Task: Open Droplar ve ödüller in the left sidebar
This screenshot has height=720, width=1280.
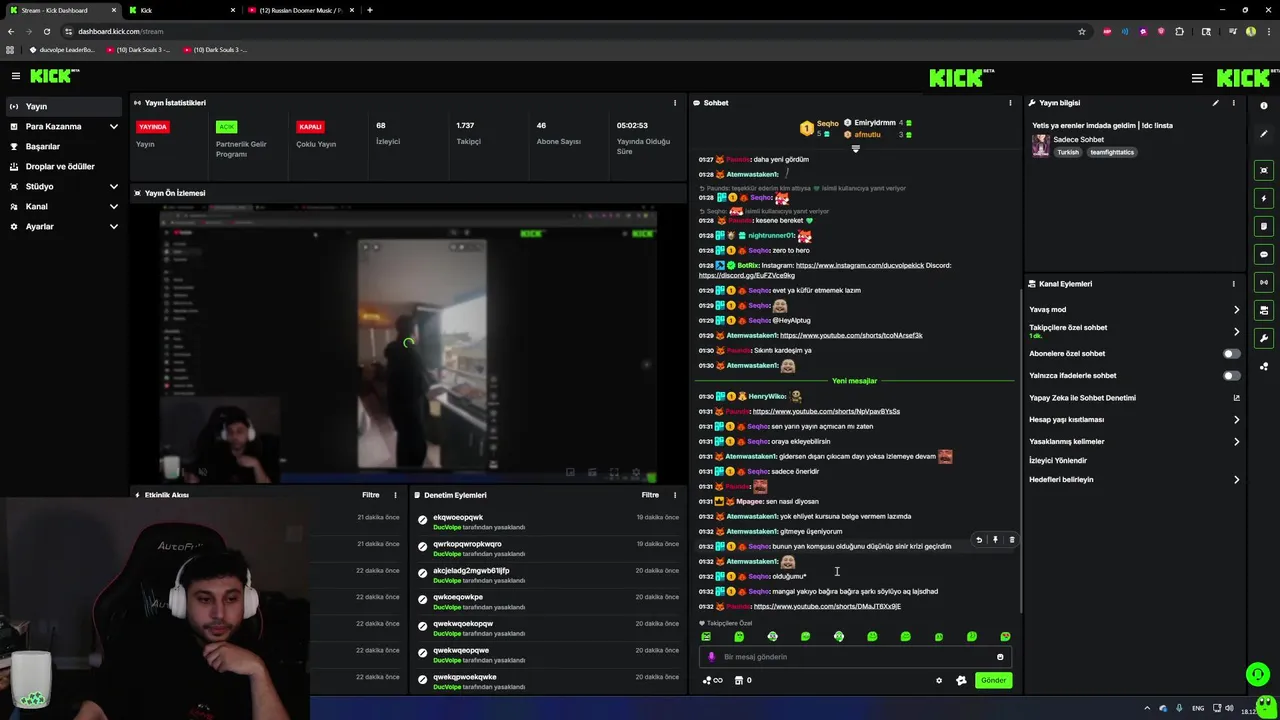Action: click(64, 167)
